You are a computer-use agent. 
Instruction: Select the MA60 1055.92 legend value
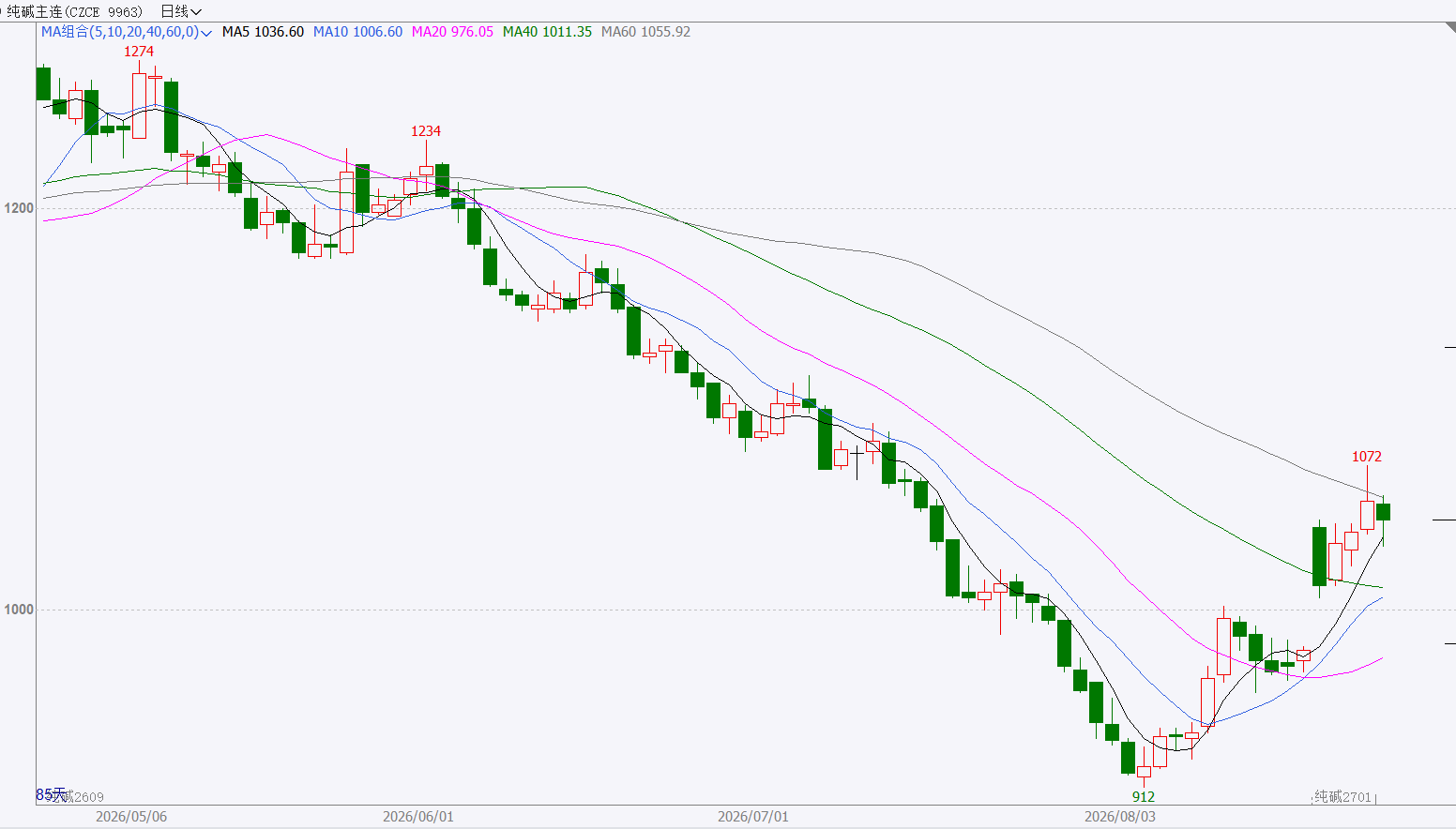(645, 32)
